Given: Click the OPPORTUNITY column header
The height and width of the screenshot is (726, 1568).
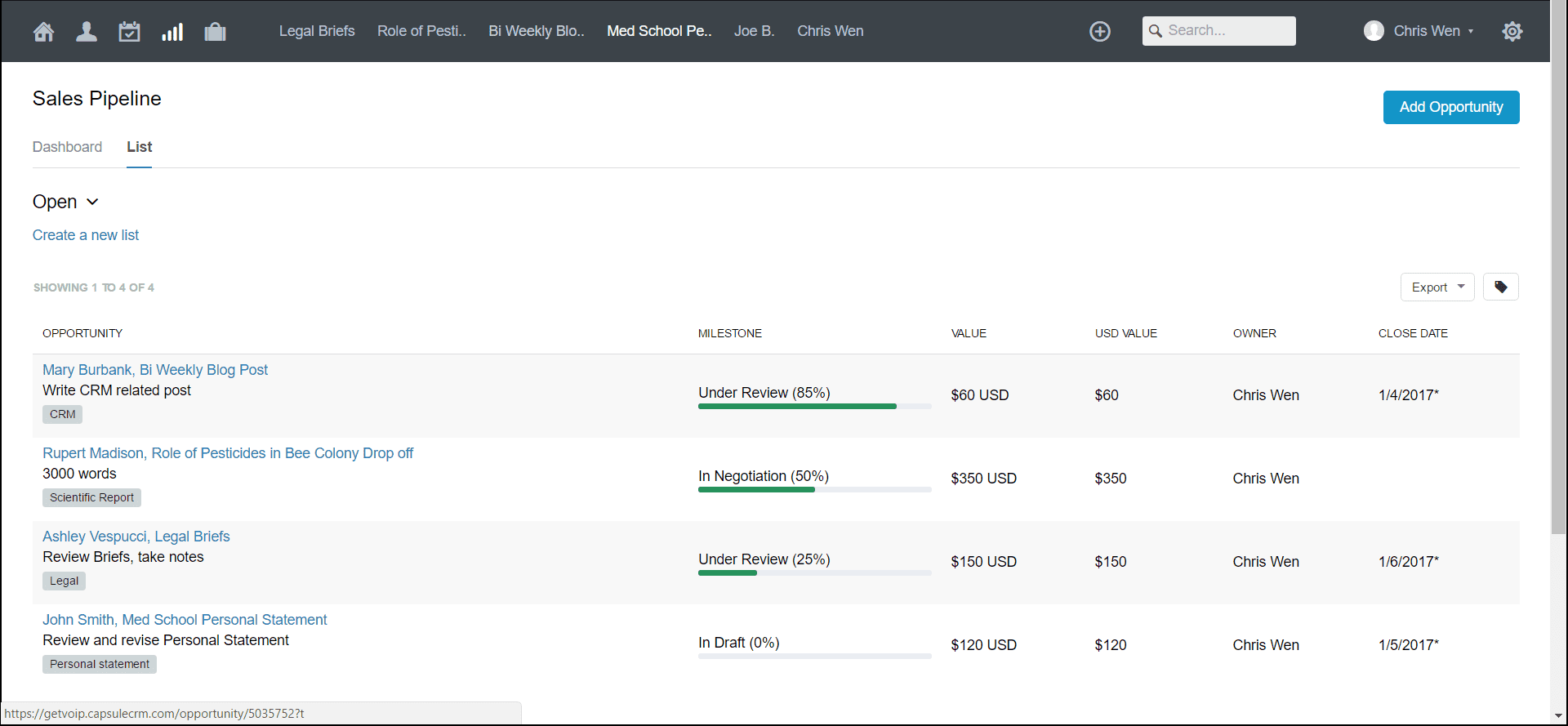Looking at the screenshot, I should coord(82,333).
